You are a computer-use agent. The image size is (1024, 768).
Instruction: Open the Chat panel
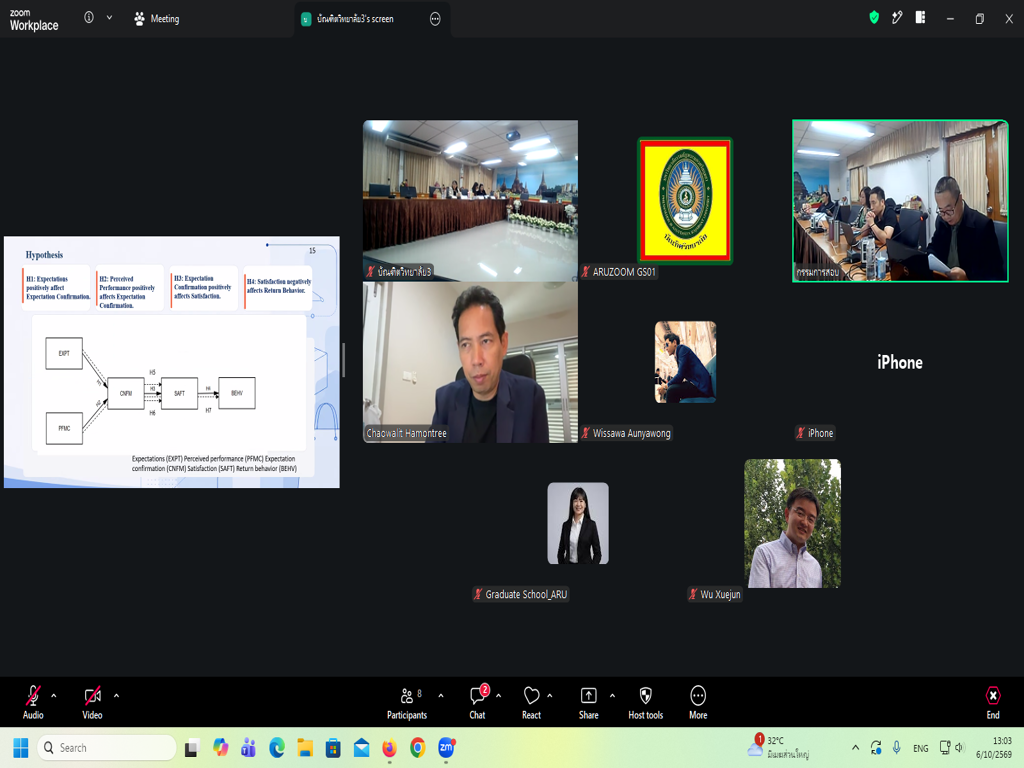coord(477,702)
